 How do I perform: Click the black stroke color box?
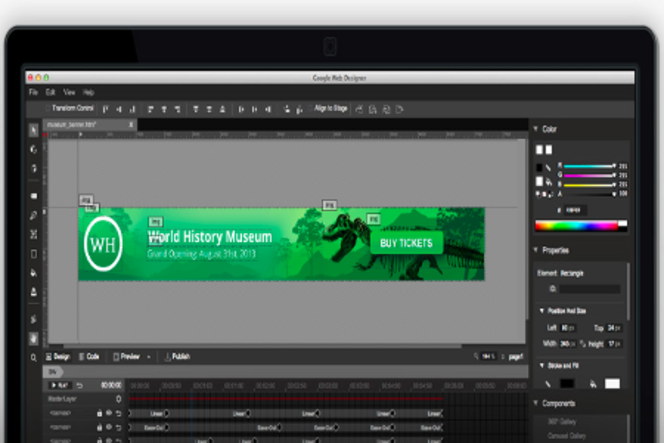click(x=567, y=383)
